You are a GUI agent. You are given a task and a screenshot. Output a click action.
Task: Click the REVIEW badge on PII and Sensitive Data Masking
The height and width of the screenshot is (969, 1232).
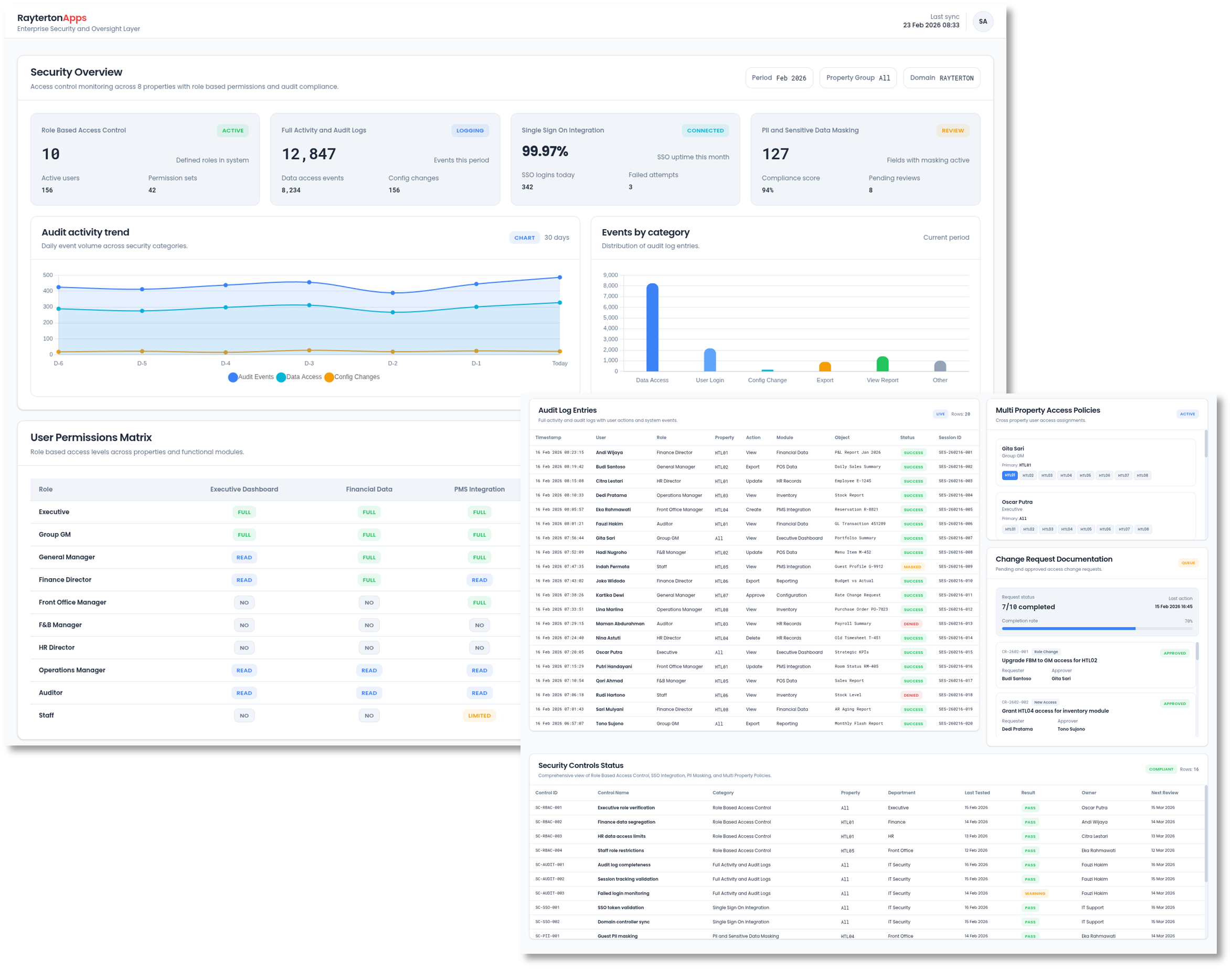coord(952,131)
